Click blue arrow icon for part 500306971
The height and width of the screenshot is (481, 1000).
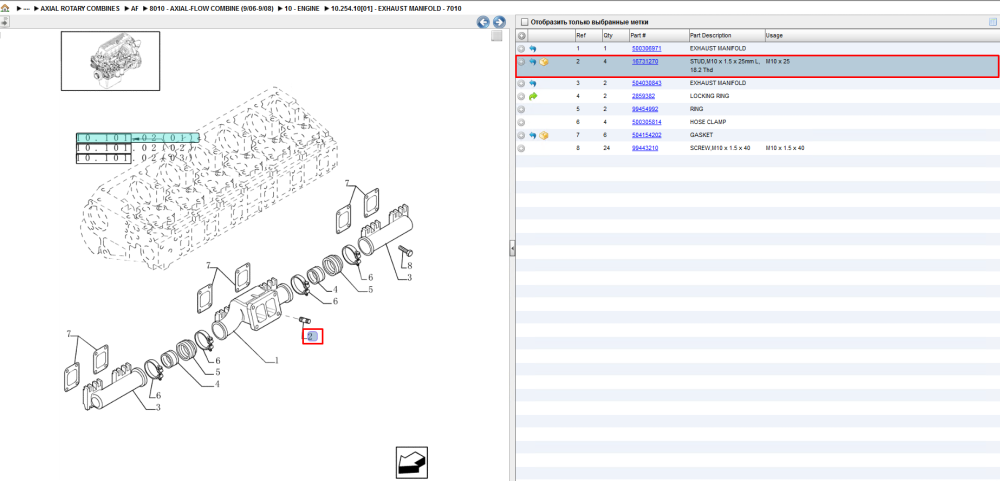[x=533, y=48]
